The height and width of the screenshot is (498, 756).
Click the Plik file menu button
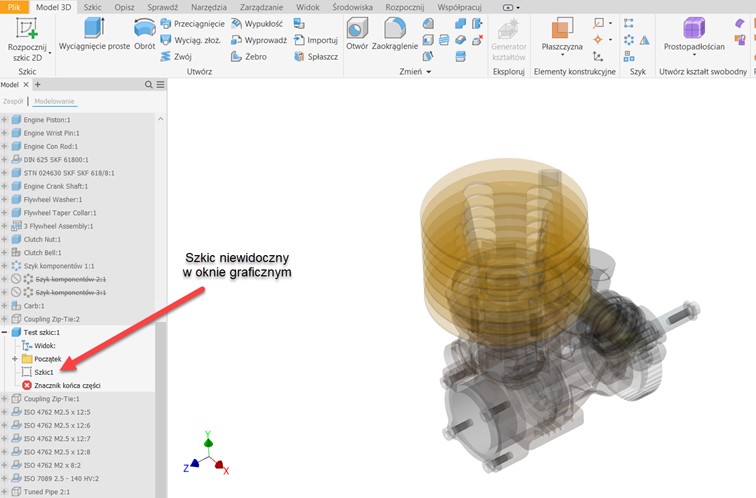click(x=14, y=6)
